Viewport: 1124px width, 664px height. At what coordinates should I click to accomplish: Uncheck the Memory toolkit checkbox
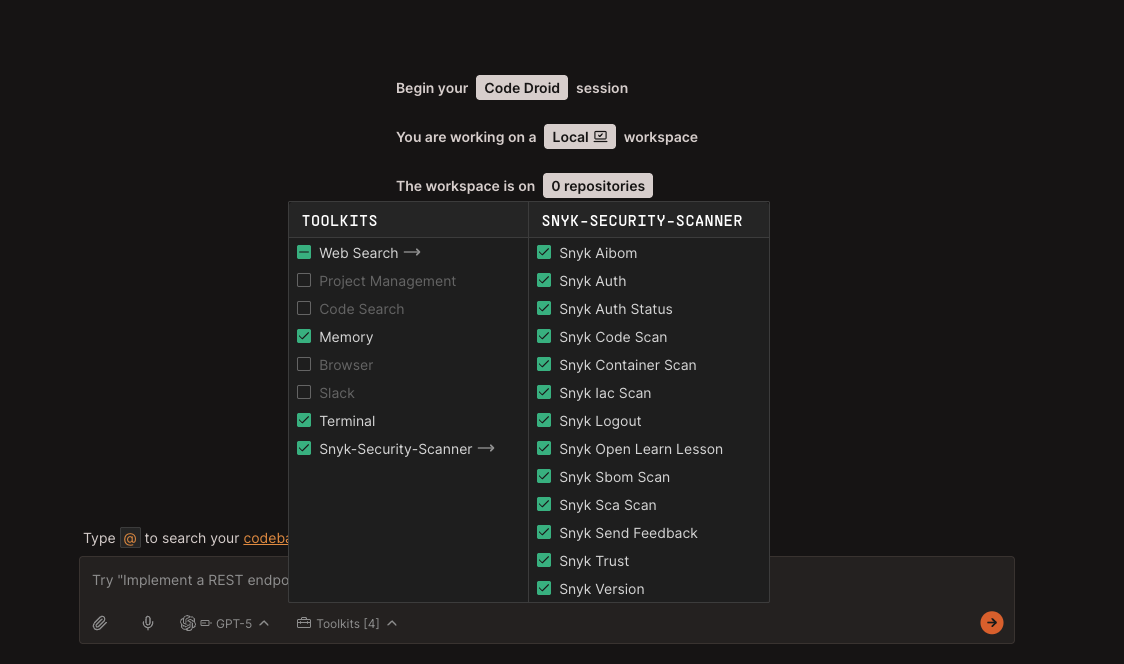(304, 337)
